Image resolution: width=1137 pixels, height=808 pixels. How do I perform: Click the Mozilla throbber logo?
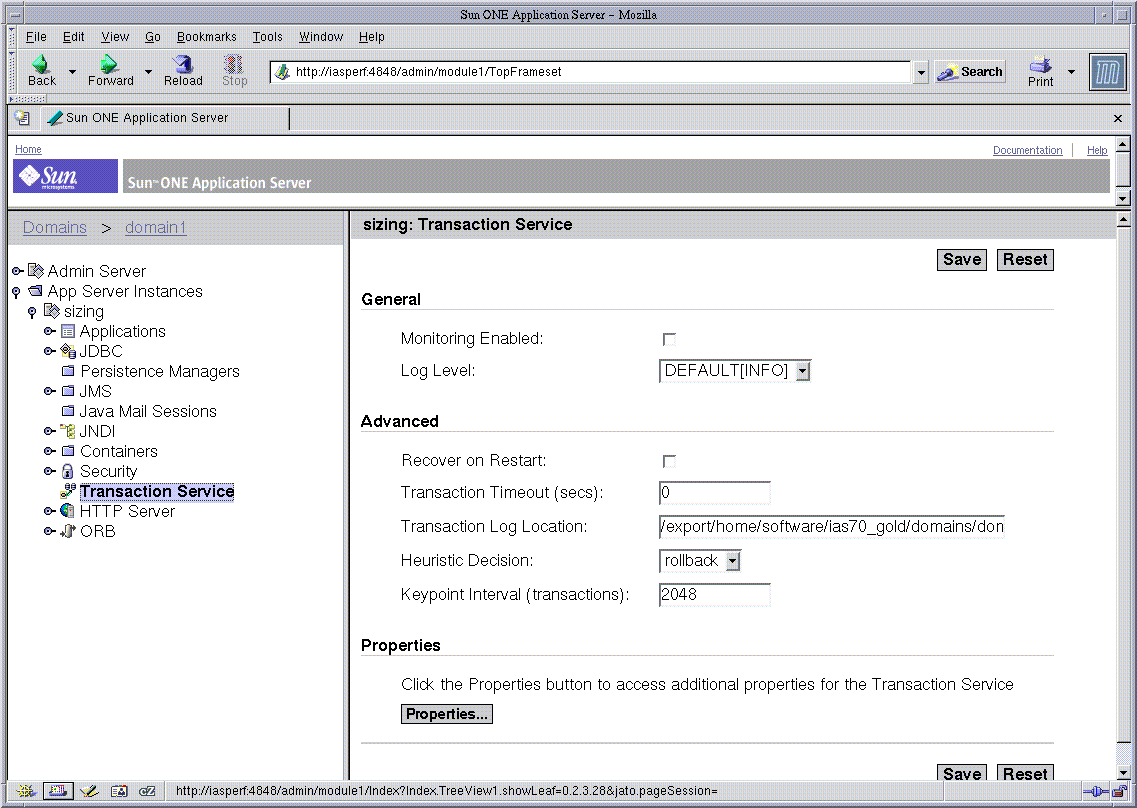pos(1107,72)
